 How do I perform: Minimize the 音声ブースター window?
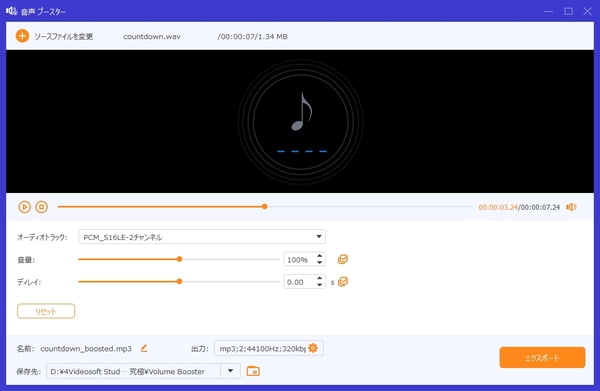tap(549, 11)
